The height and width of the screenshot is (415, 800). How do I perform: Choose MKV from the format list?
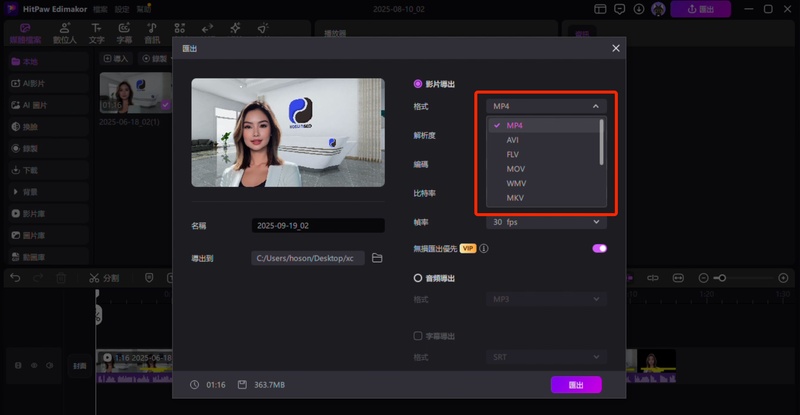pos(516,198)
